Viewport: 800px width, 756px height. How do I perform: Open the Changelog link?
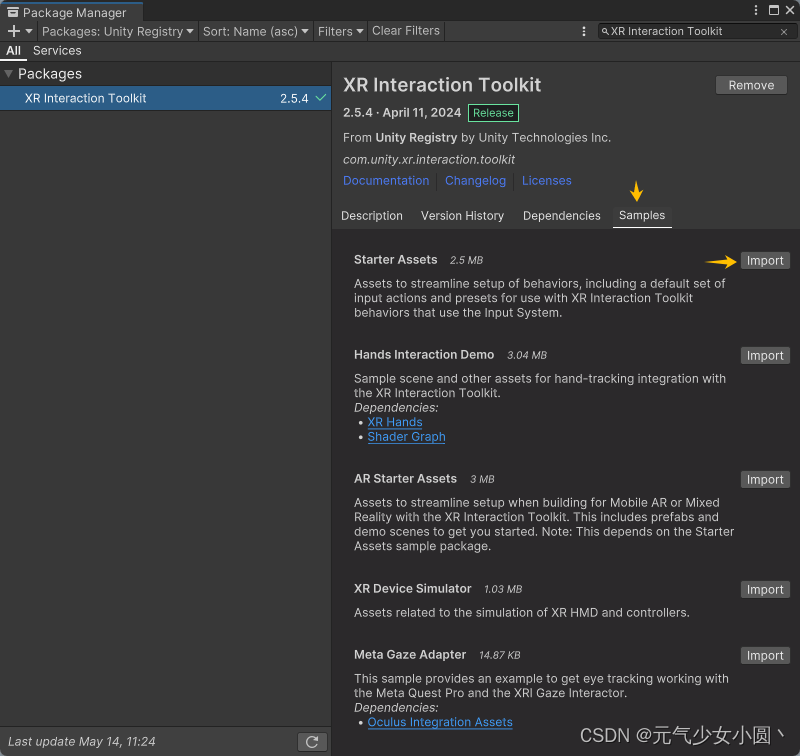[x=475, y=181]
